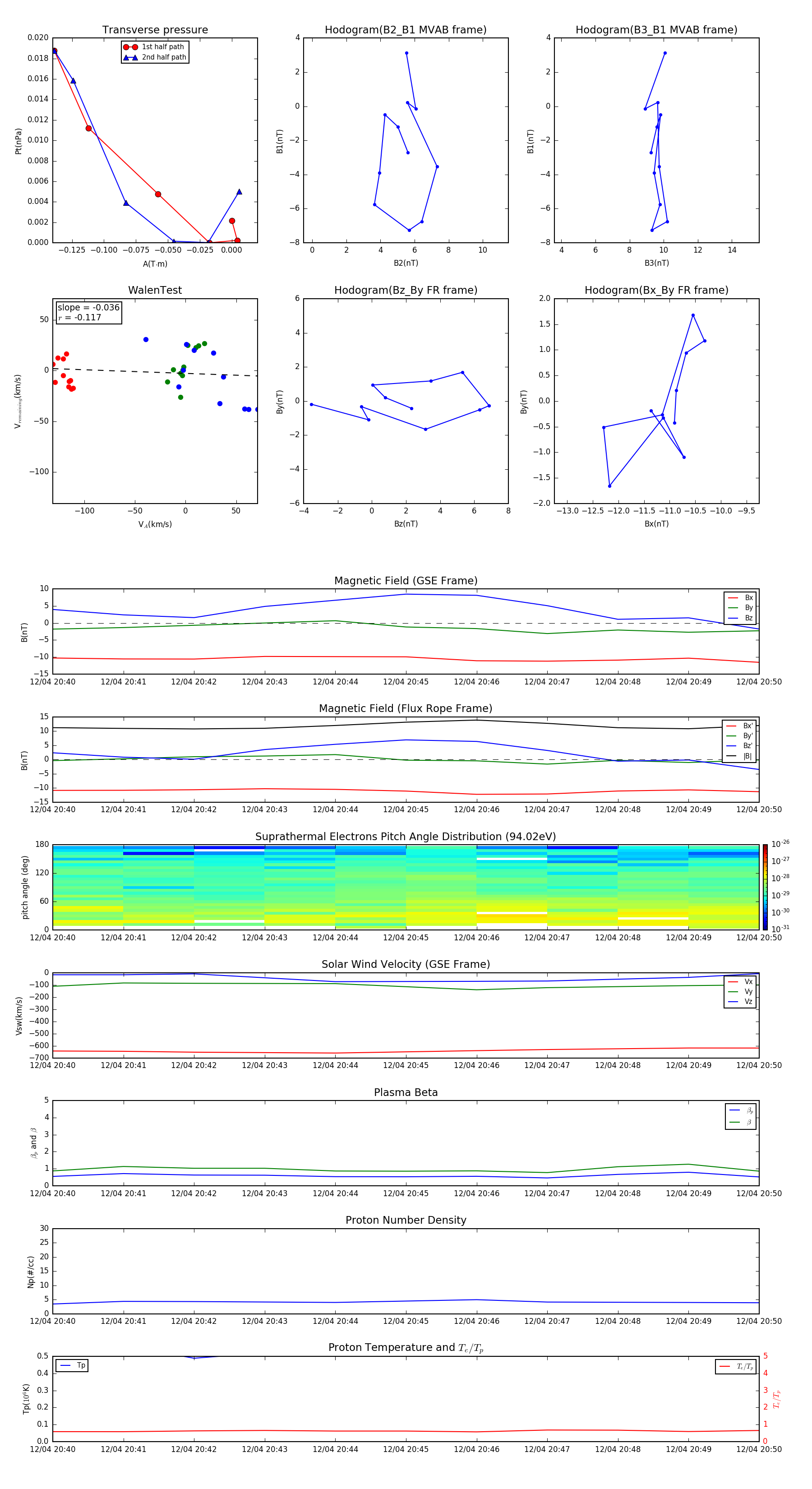
Task: Click '|B|' in Flux Rope legend
Action: pyautogui.click(x=739, y=756)
